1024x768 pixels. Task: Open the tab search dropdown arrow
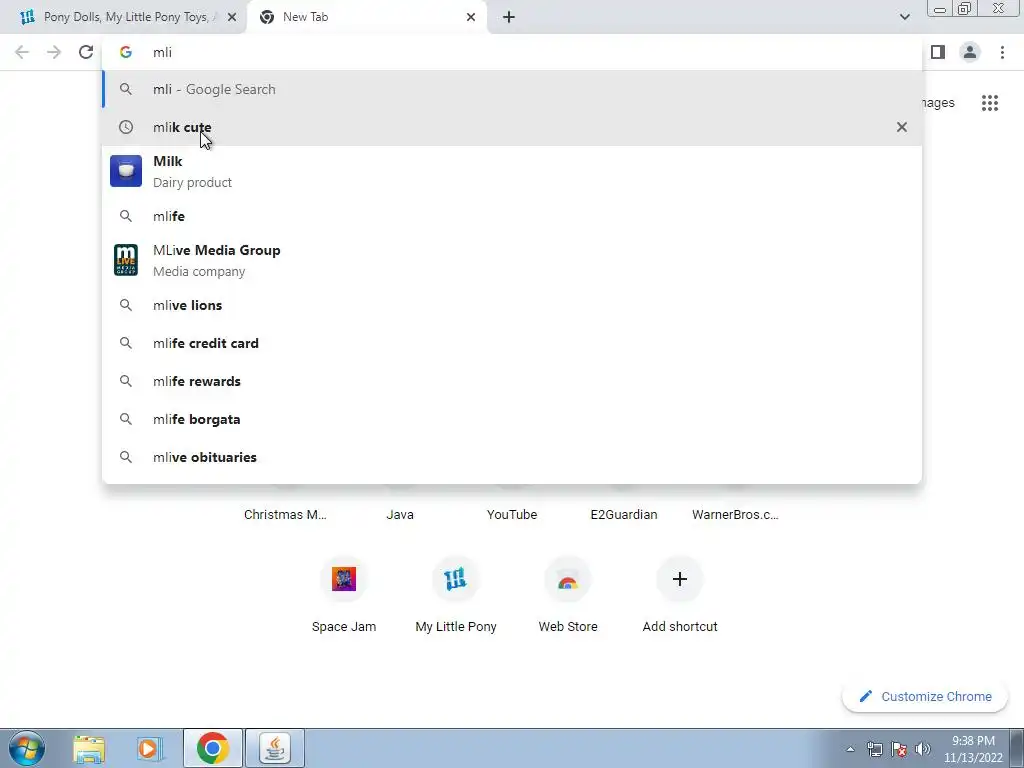tap(904, 17)
